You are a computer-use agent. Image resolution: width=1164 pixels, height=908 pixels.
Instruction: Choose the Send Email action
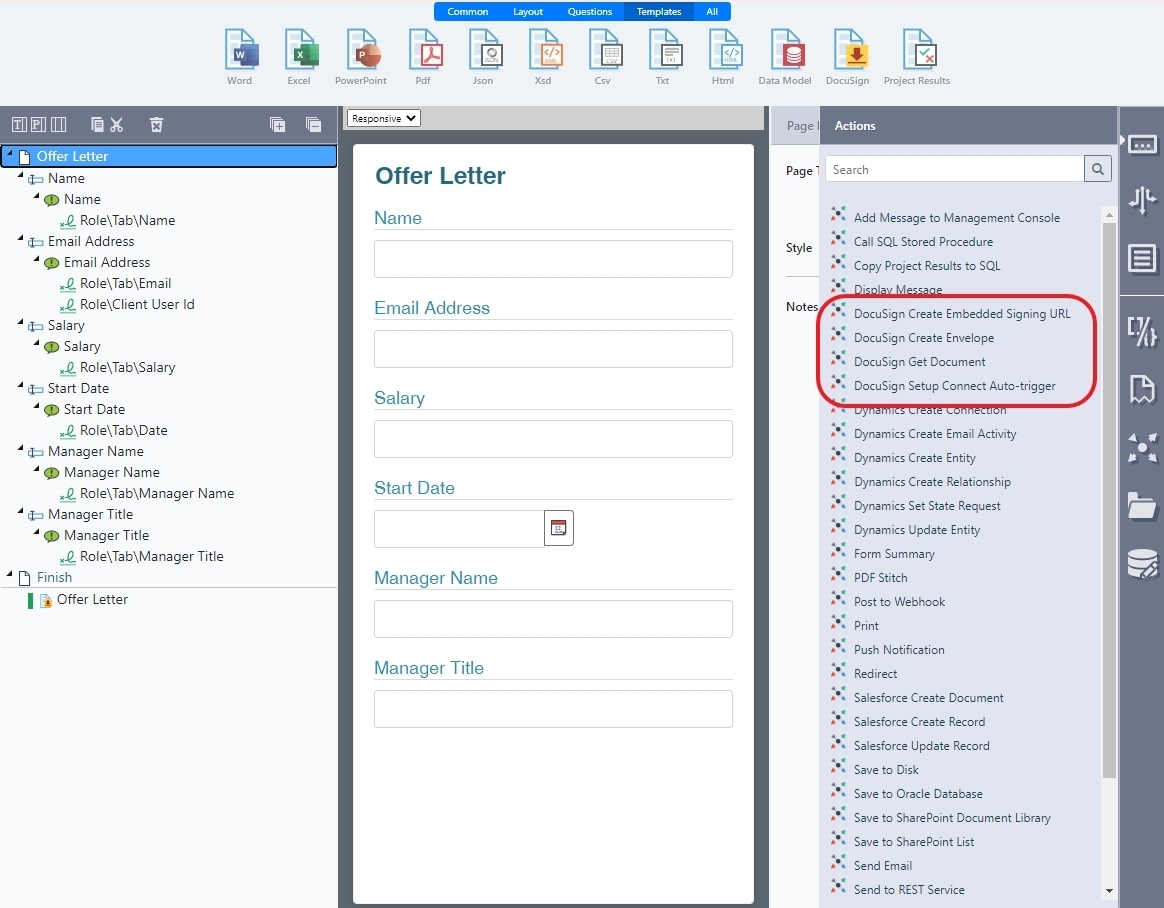pos(883,865)
